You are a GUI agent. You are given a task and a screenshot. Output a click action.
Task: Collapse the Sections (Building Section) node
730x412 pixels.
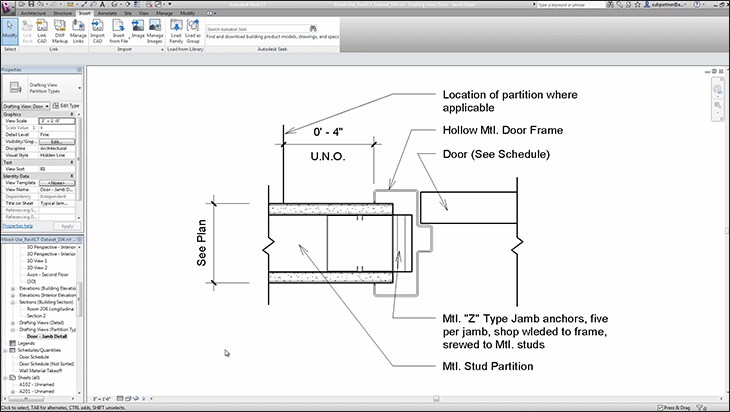[x=13, y=302]
